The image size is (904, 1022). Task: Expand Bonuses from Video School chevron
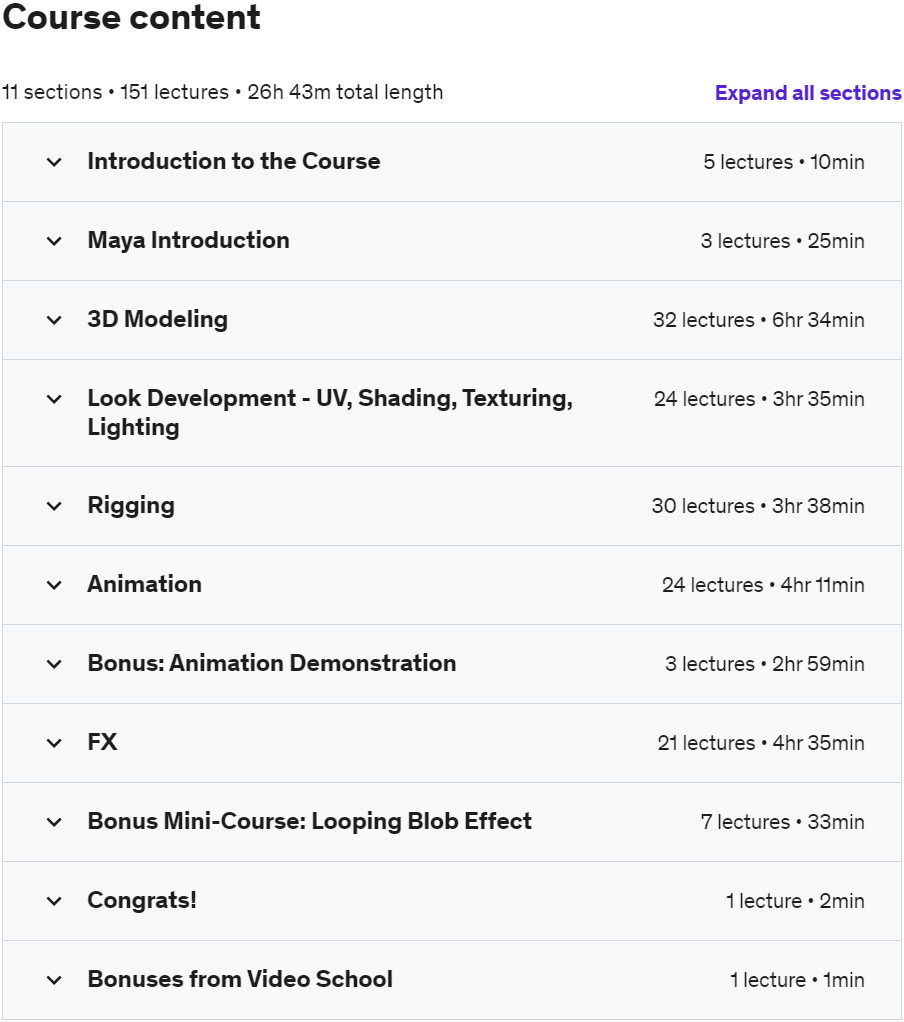(x=54, y=980)
